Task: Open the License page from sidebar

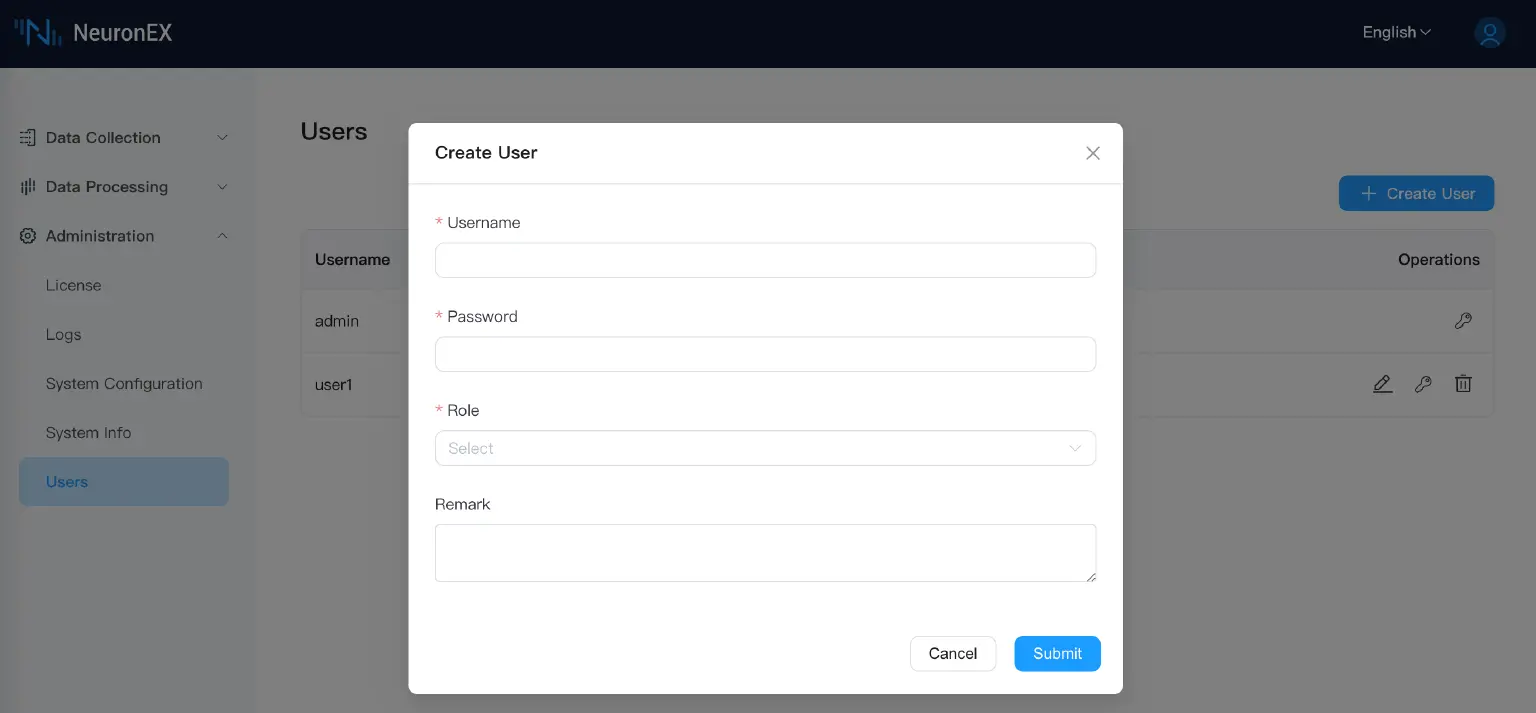Action: click(73, 285)
